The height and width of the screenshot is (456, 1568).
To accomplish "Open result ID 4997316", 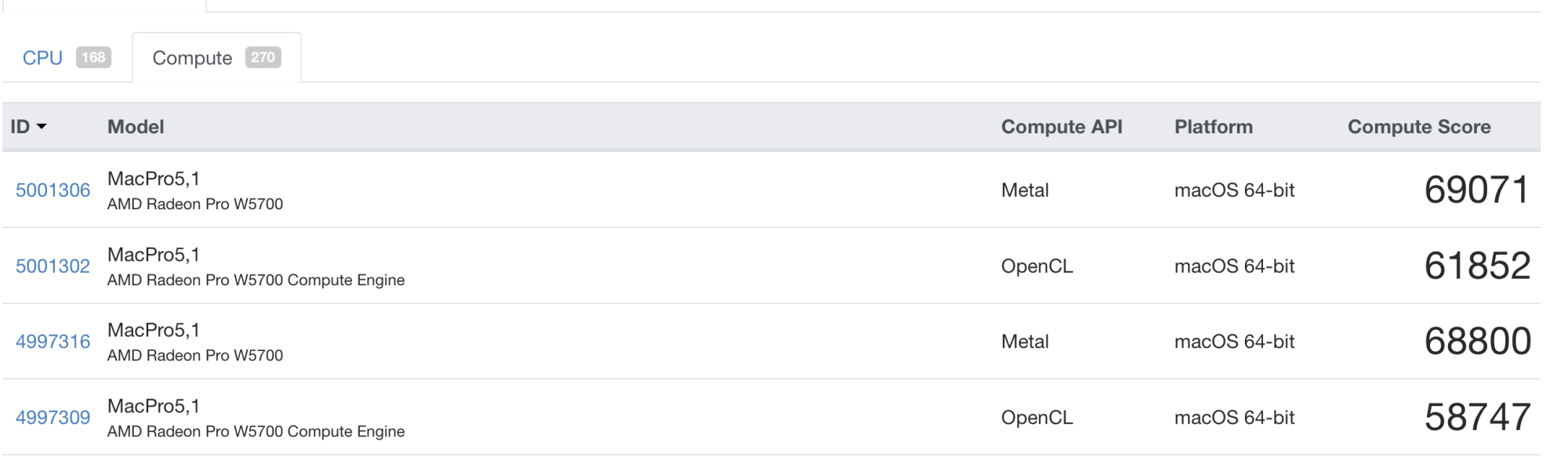I will tap(53, 342).
